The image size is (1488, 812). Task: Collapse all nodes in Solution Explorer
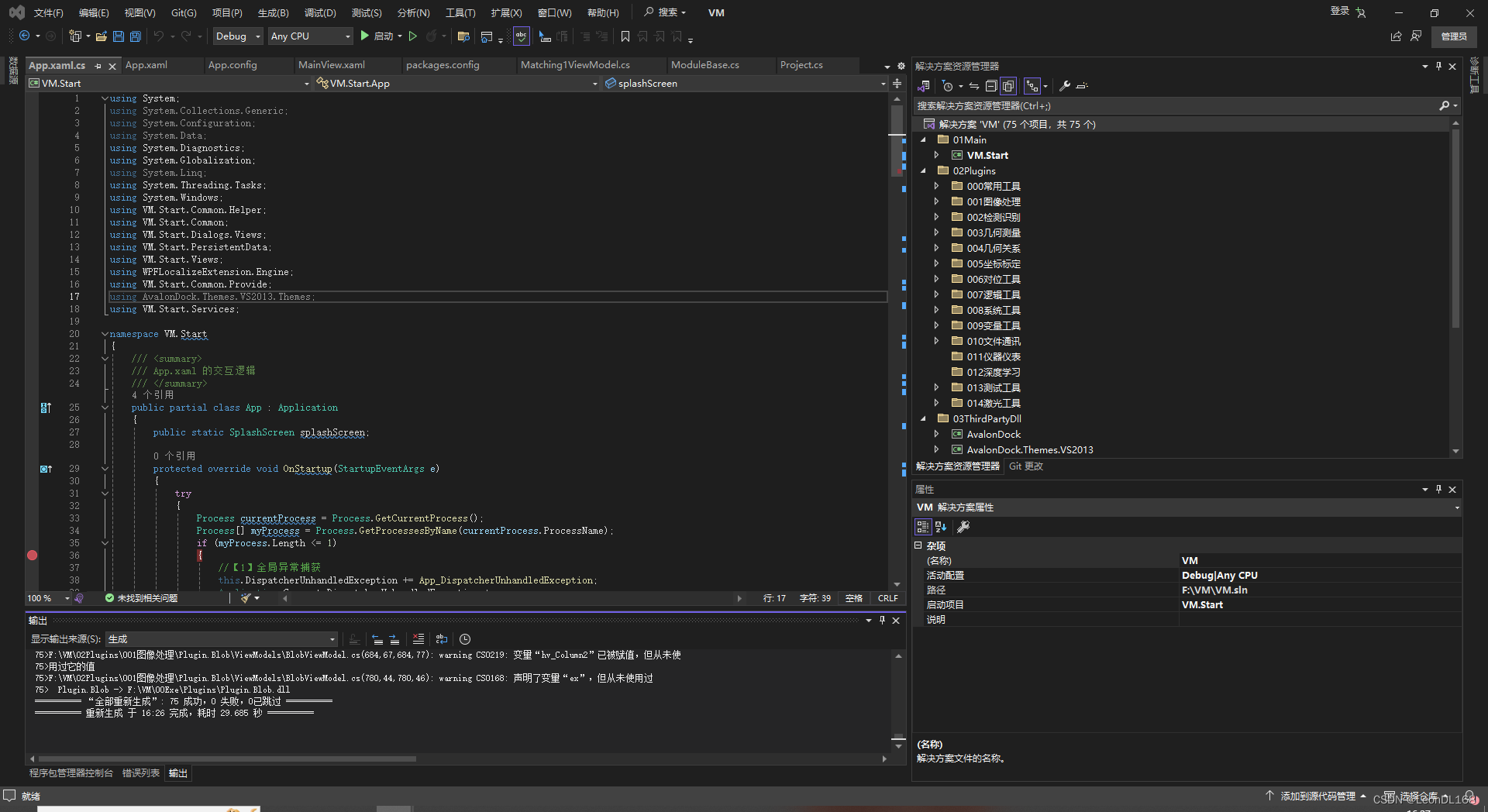991,85
